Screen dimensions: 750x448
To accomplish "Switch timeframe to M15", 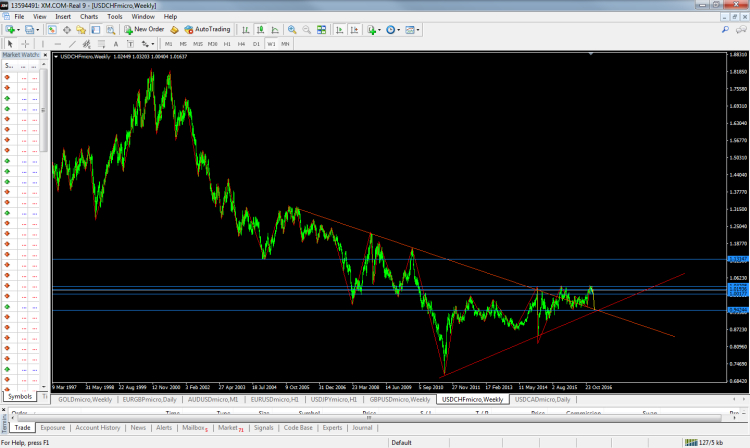I will tap(198, 44).
